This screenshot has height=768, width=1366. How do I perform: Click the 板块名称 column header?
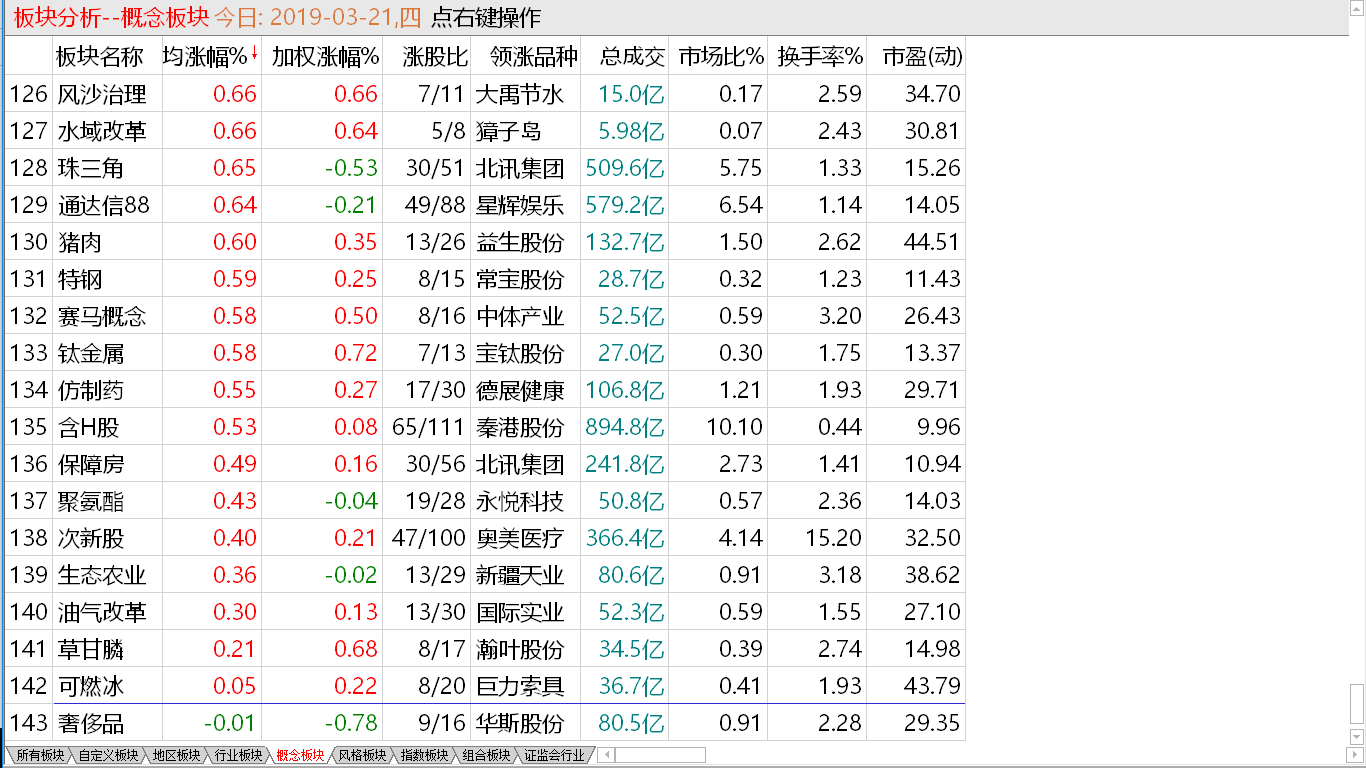coord(99,57)
